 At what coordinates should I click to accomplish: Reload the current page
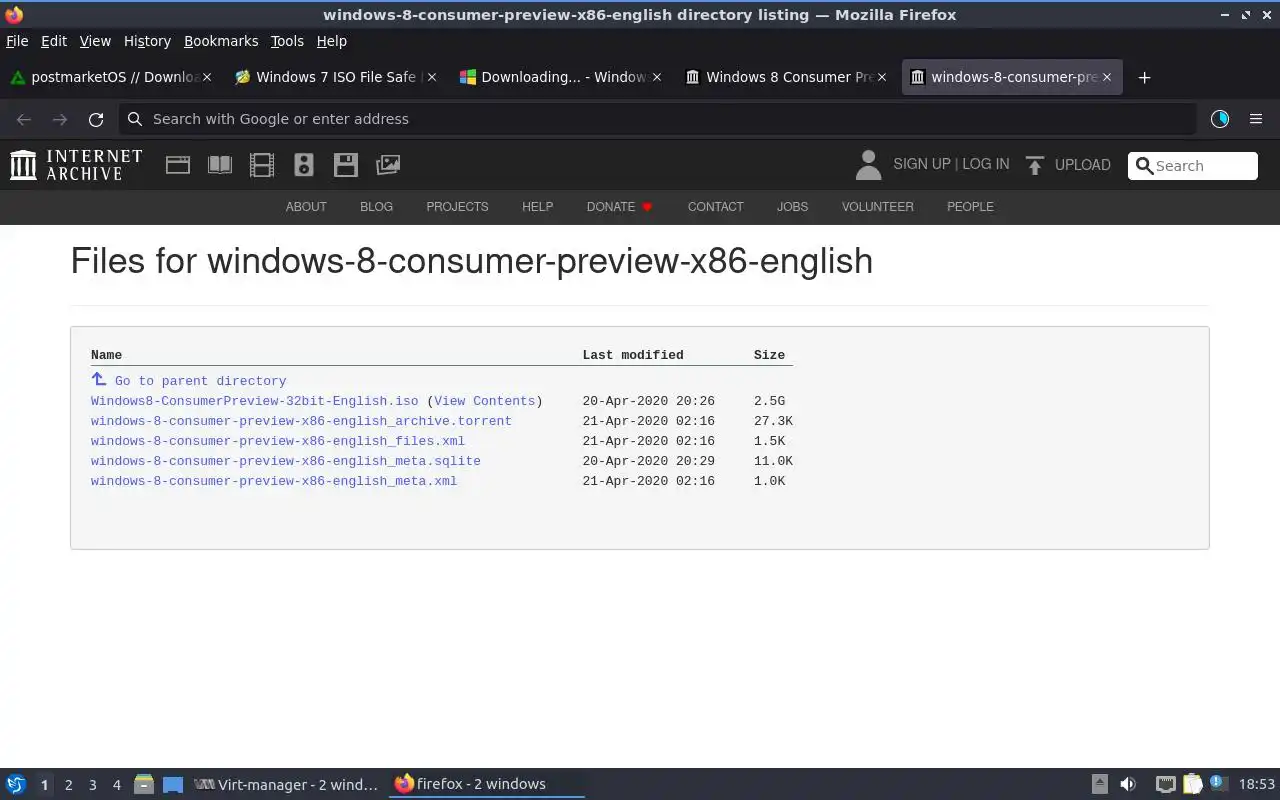click(96, 119)
